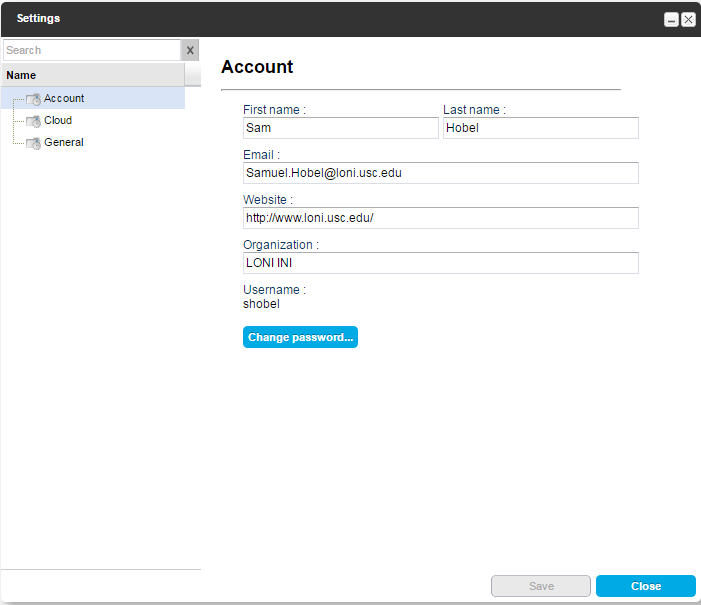The width and height of the screenshot is (701, 605).
Task: Click the blue Close button
Action: (x=646, y=586)
